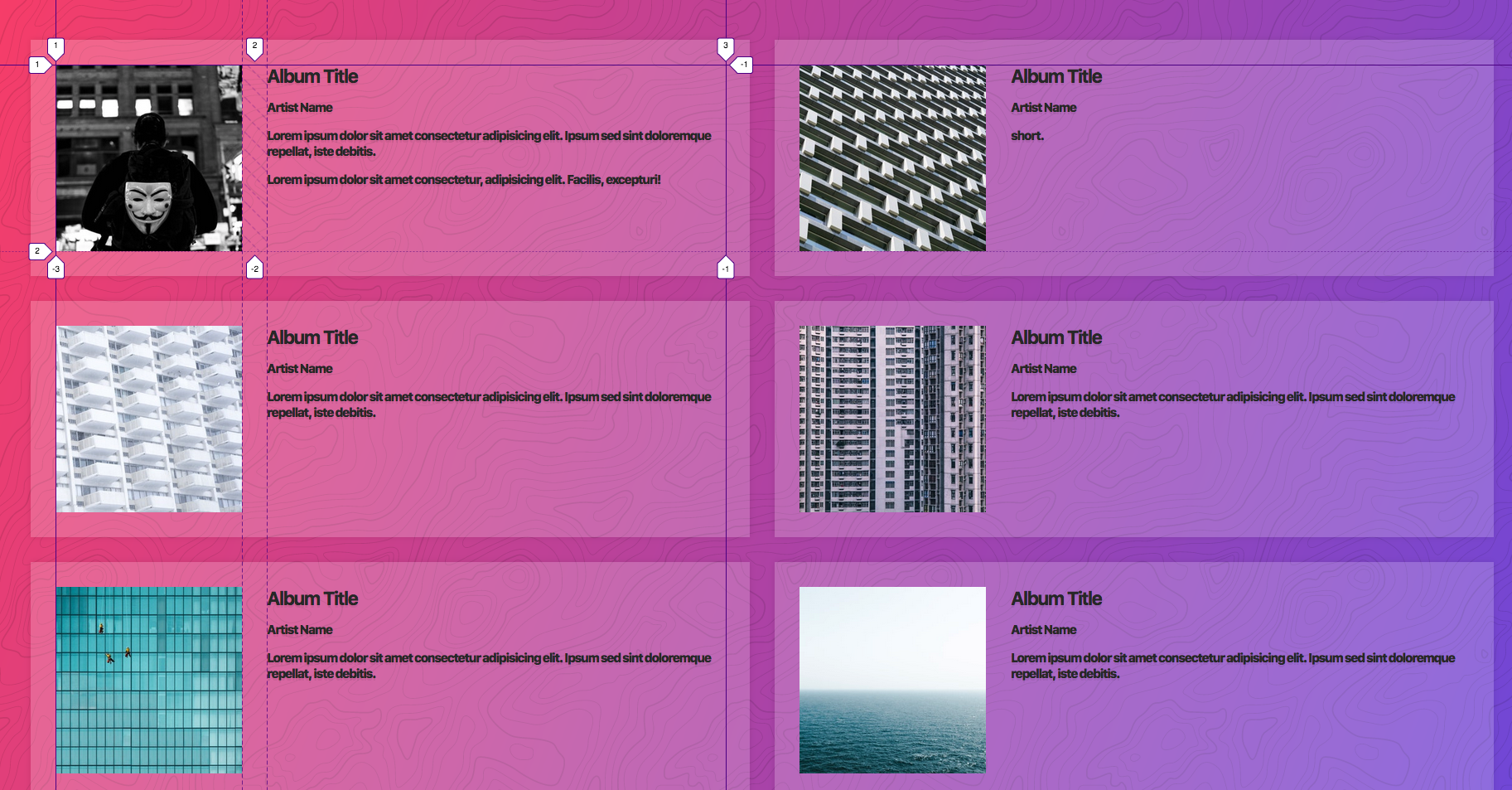Viewport: 1512px width, 790px height.
Task: Click negative line marker "-3" below first image
Action: click(56, 268)
